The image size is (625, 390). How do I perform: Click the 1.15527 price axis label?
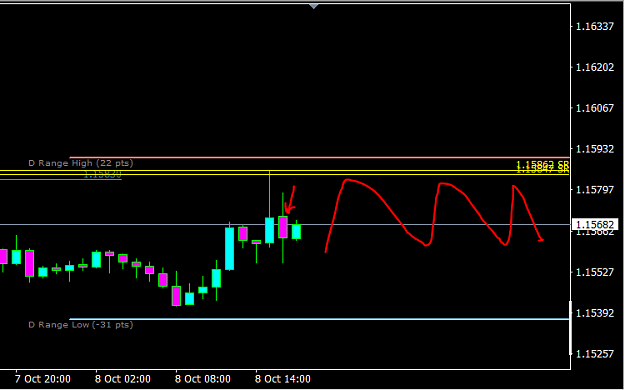click(x=595, y=272)
